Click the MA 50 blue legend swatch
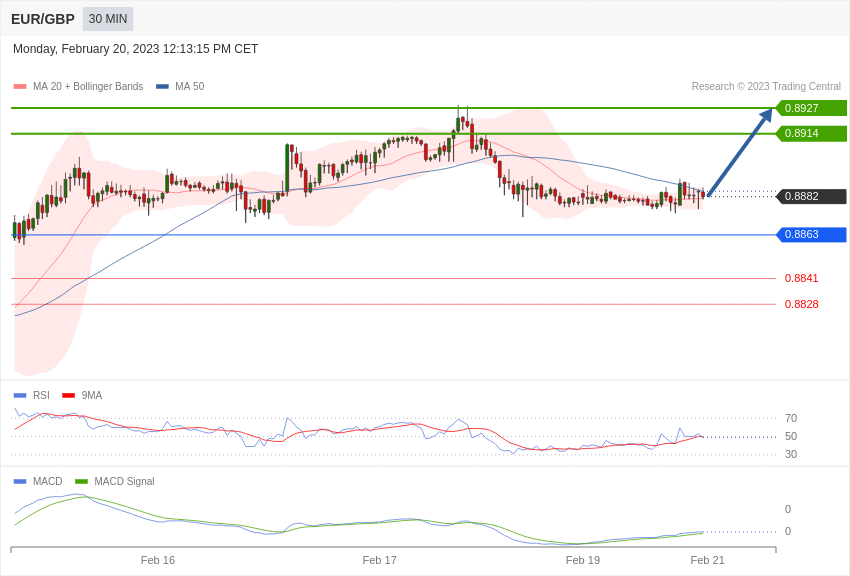 click(x=162, y=87)
